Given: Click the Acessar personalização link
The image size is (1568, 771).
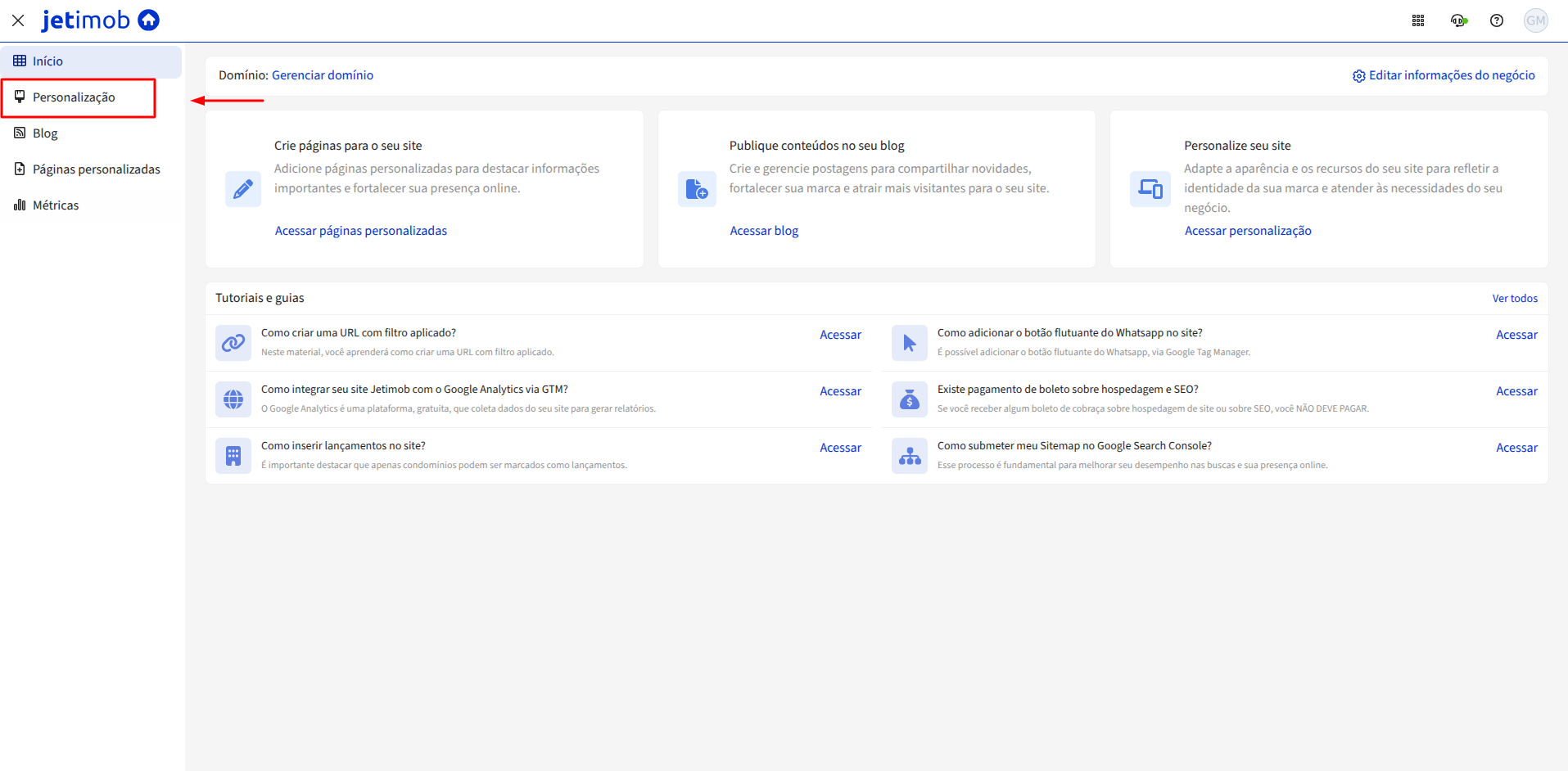Looking at the screenshot, I should tap(1248, 231).
